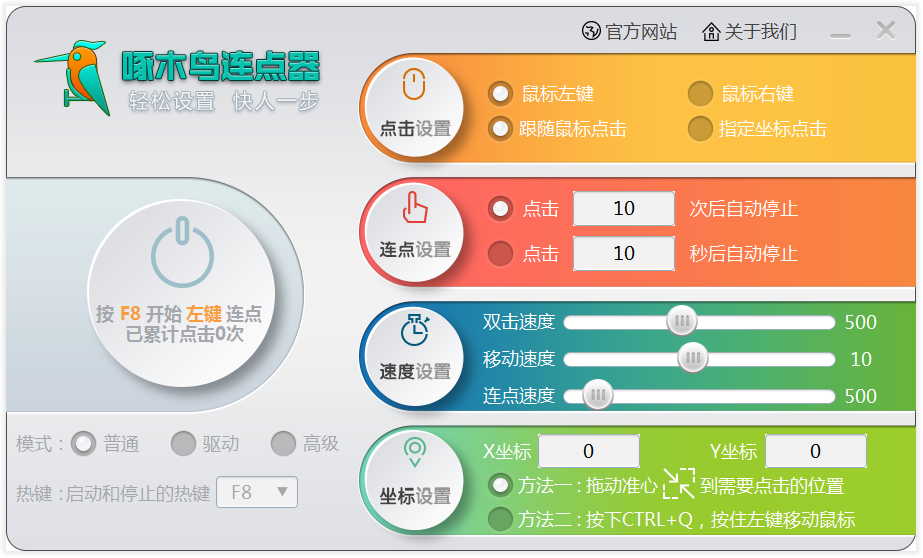923x558 pixels.
Task: Select 方法二 CTRL+Q radio option
Action: pos(500,520)
